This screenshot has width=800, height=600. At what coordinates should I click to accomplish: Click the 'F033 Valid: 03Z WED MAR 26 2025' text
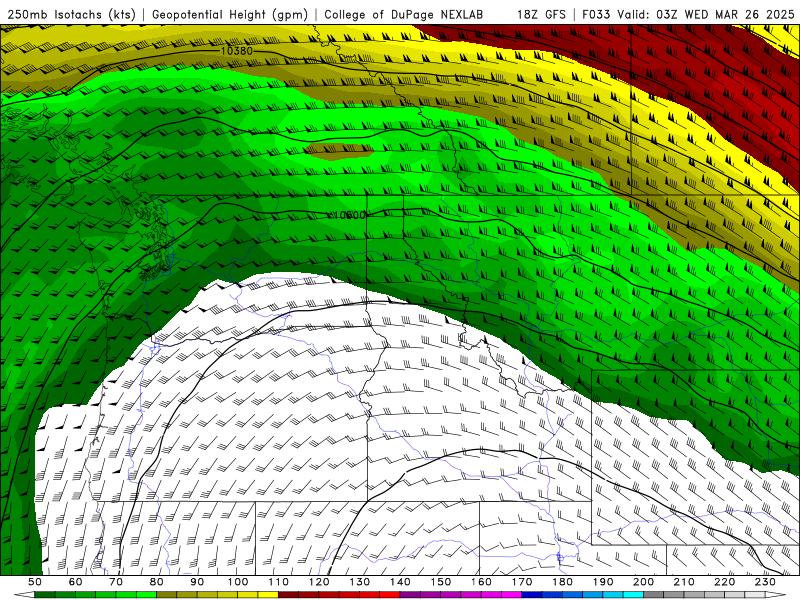[x=688, y=14]
